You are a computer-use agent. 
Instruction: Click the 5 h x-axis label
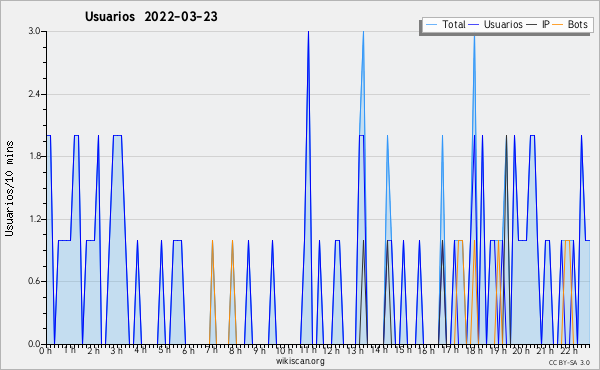[164, 350]
